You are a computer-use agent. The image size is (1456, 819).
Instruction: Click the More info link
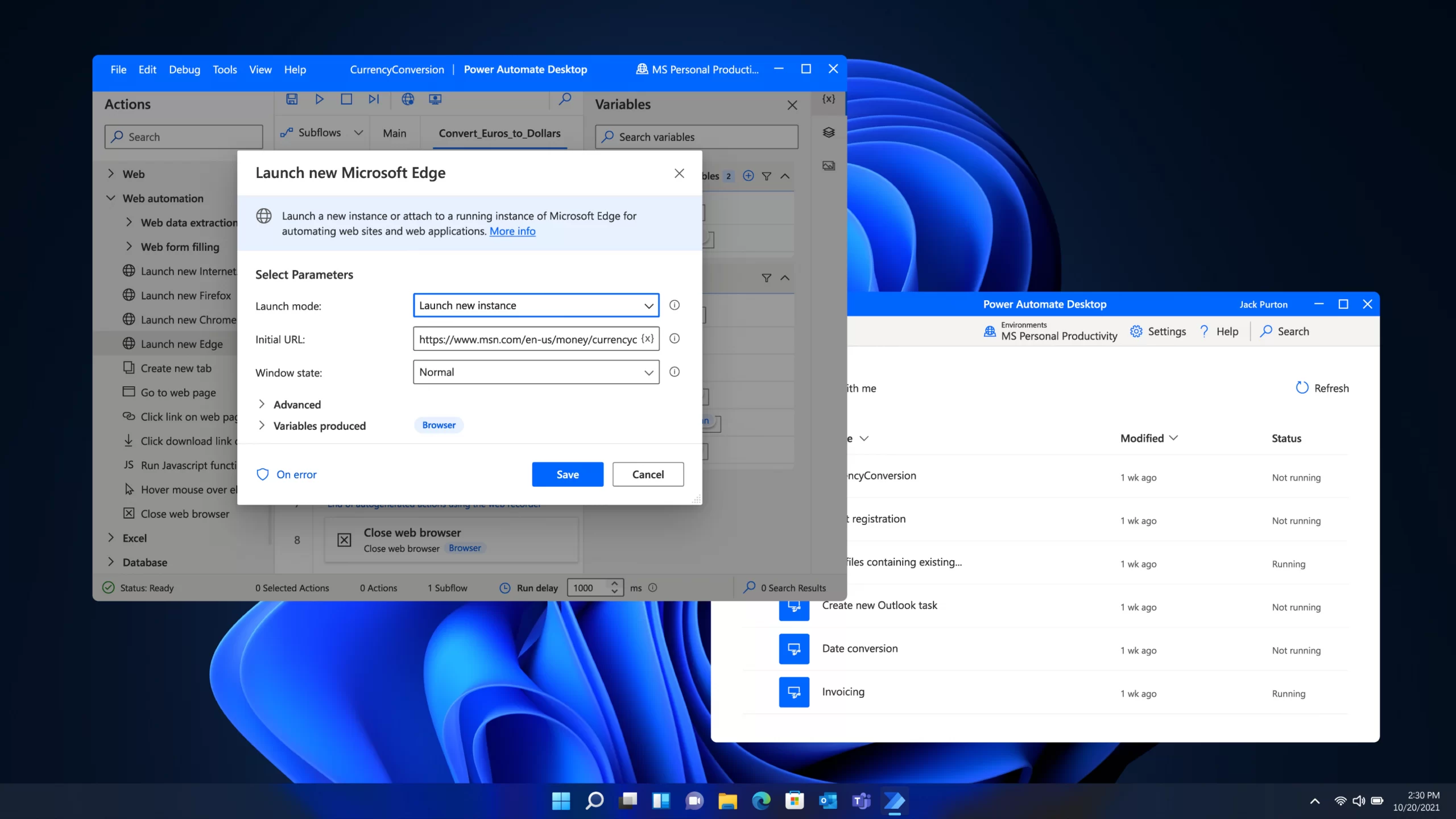pos(512,231)
